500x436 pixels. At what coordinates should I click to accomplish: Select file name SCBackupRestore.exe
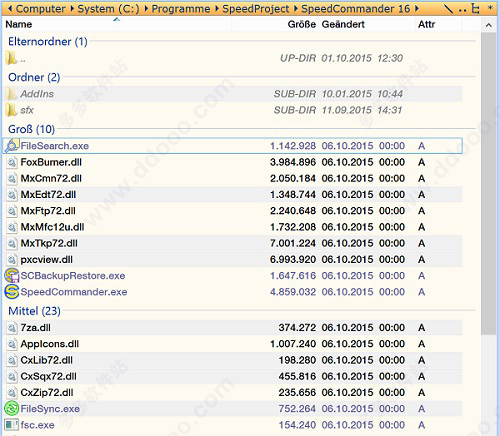73,276
